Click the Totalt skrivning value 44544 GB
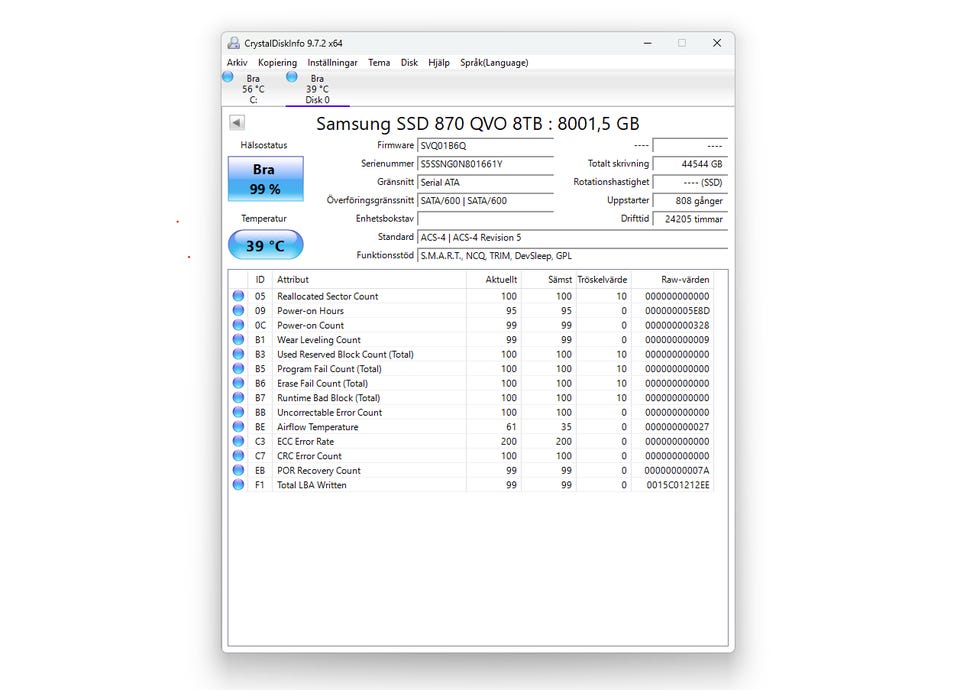 click(x=690, y=164)
